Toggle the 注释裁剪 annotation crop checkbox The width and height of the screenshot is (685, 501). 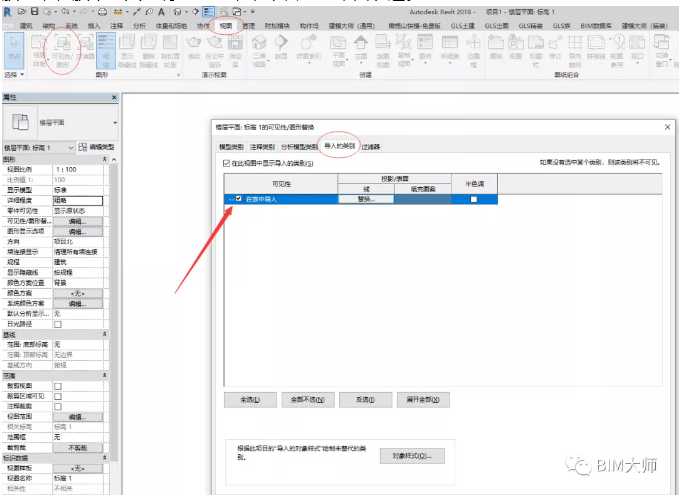pyautogui.click(x=58, y=407)
